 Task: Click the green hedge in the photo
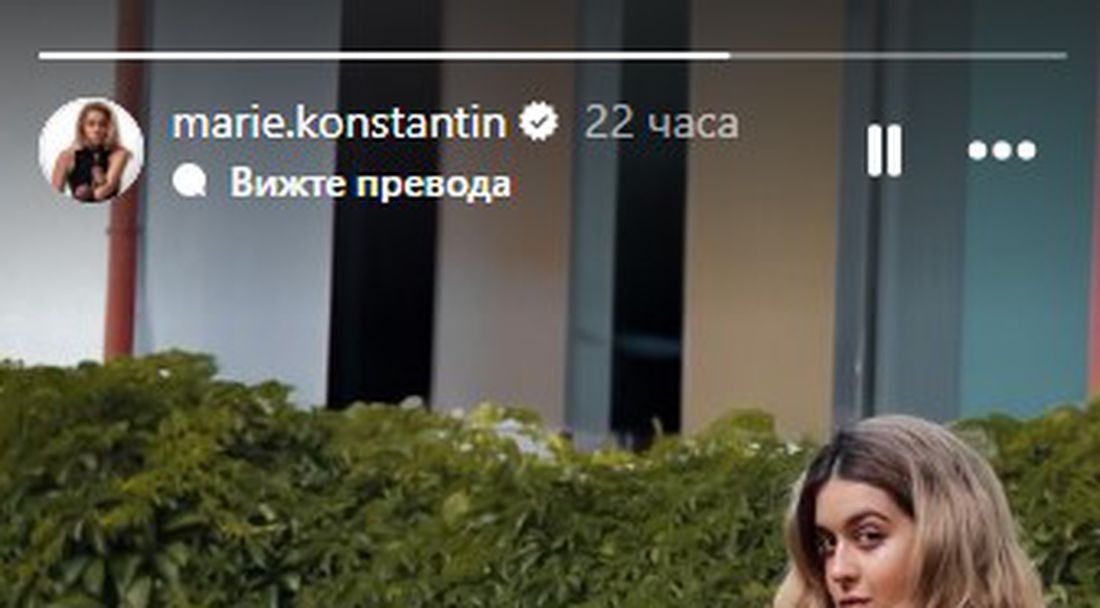coord(351,505)
